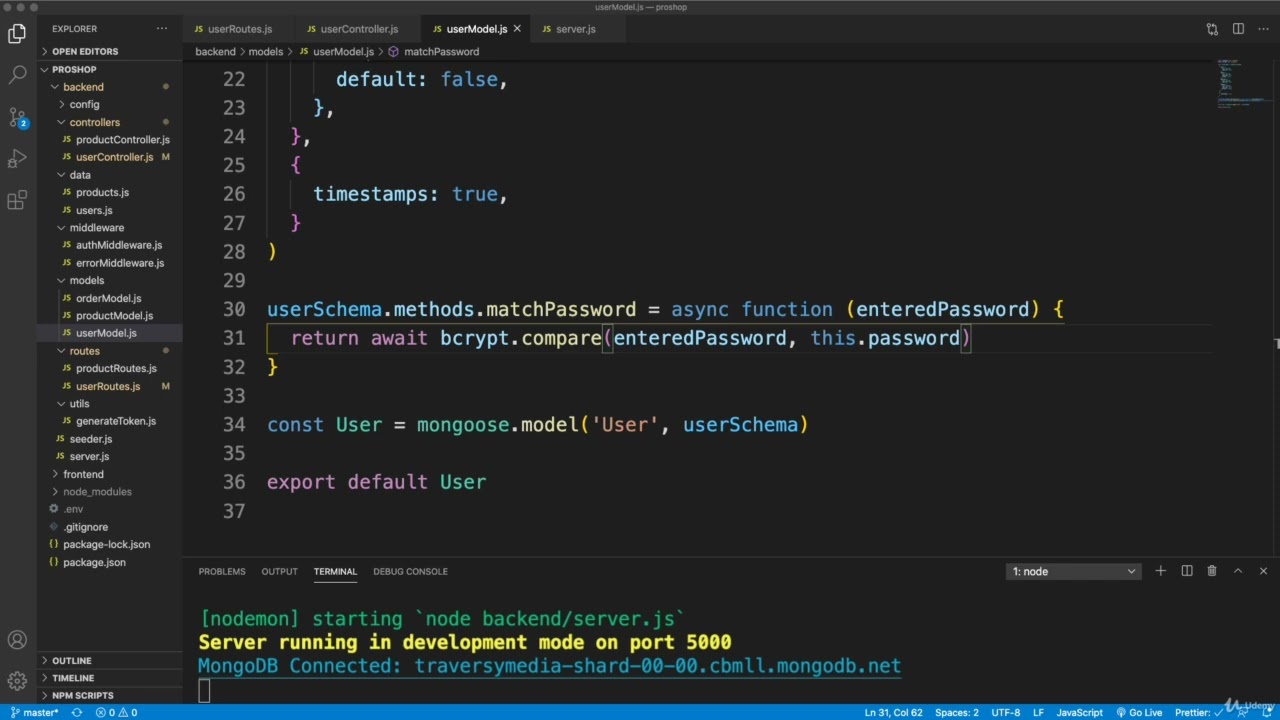Open the Search view in activity bar
The image size is (1280, 720).
point(17,75)
